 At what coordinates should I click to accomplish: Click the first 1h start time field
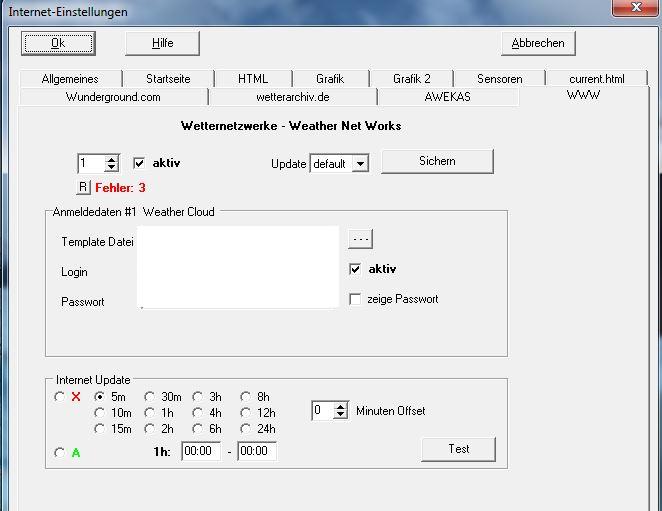coord(201,452)
